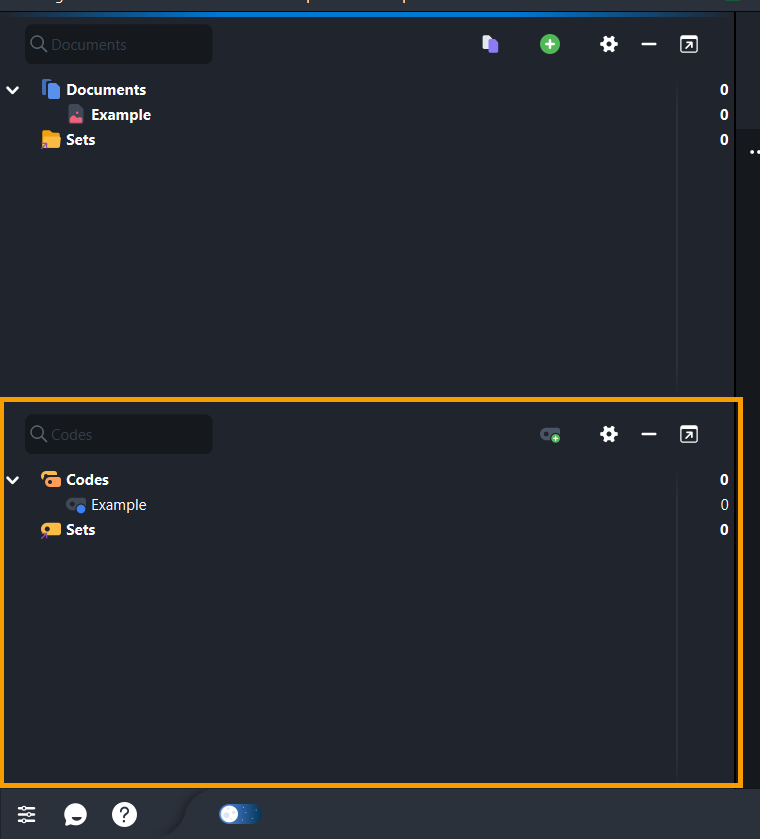Pop out the Codes panel
Viewport: 760px width, 839px height.
coord(688,434)
